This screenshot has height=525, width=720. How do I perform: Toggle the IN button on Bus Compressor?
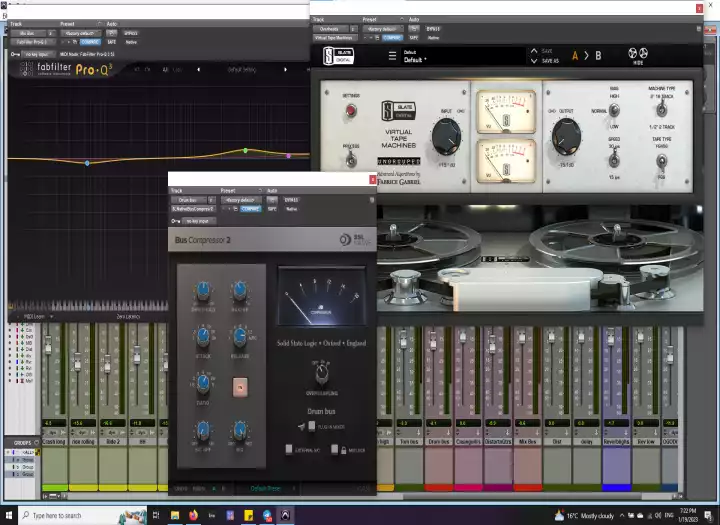(240, 387)
